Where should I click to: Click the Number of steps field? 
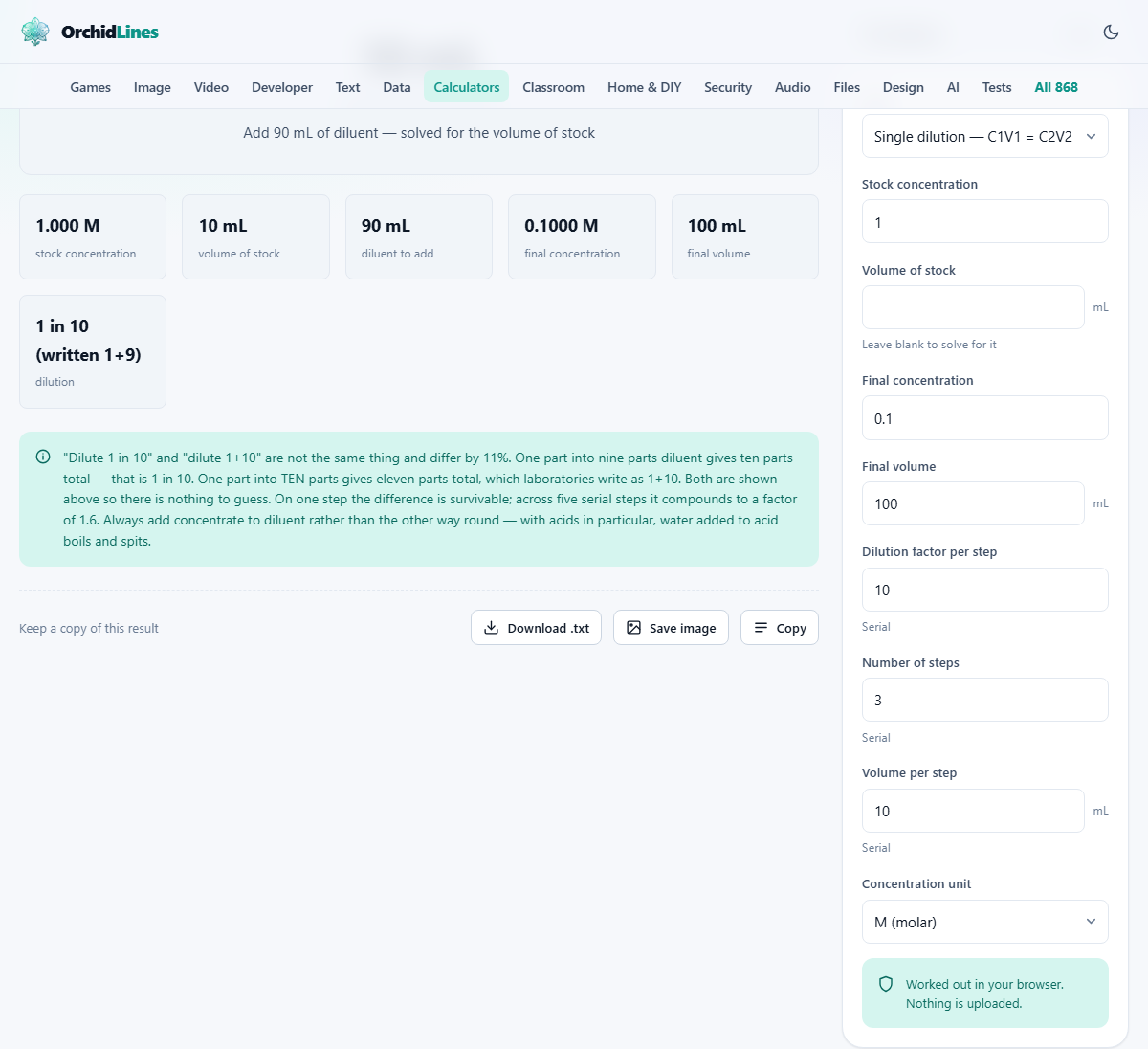coord(984,700)
